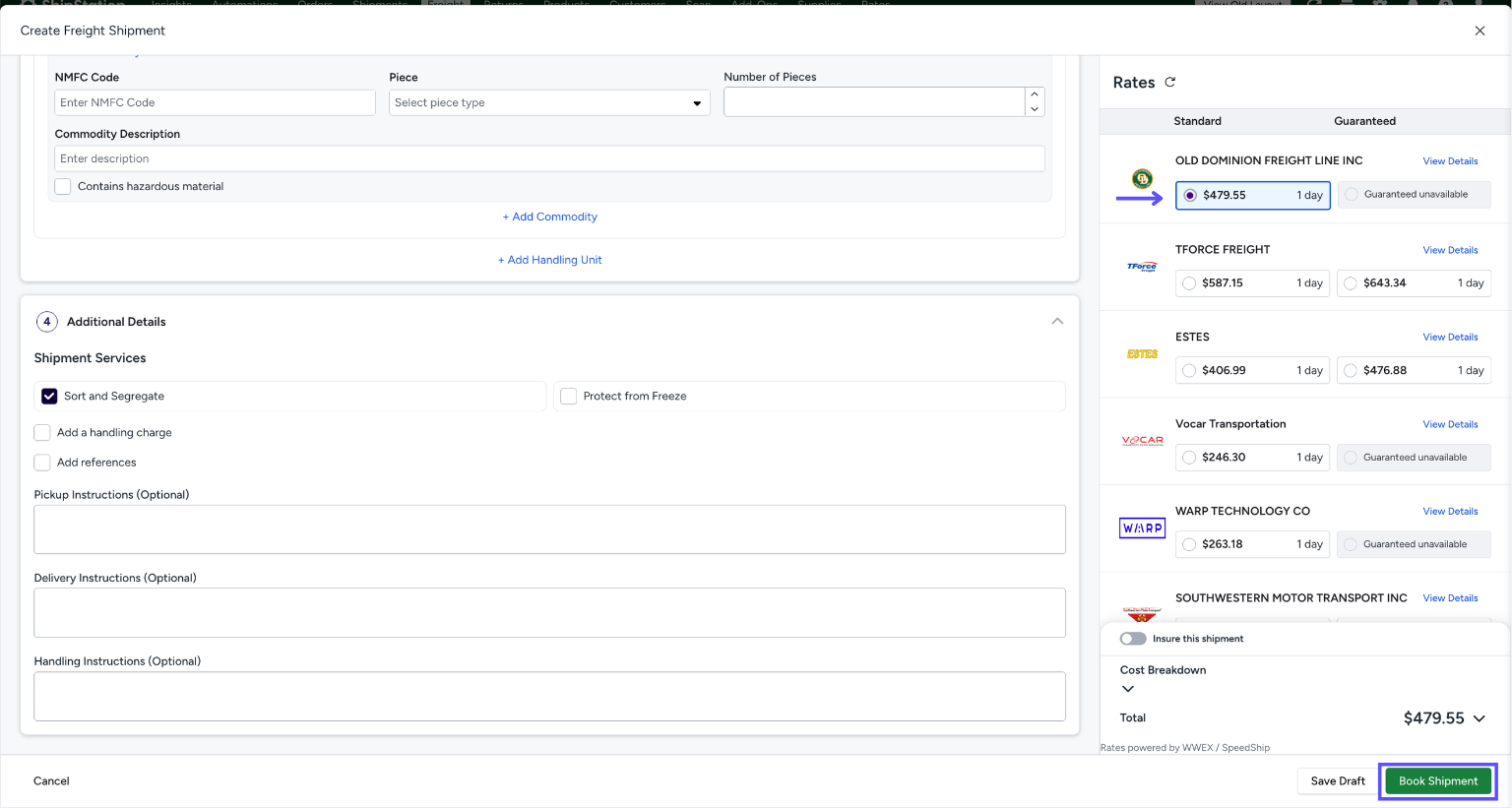
Task: Click Rates powered by WWEX / SpeedShip text
Action: pyautogui.click(x=1185, y=748)
